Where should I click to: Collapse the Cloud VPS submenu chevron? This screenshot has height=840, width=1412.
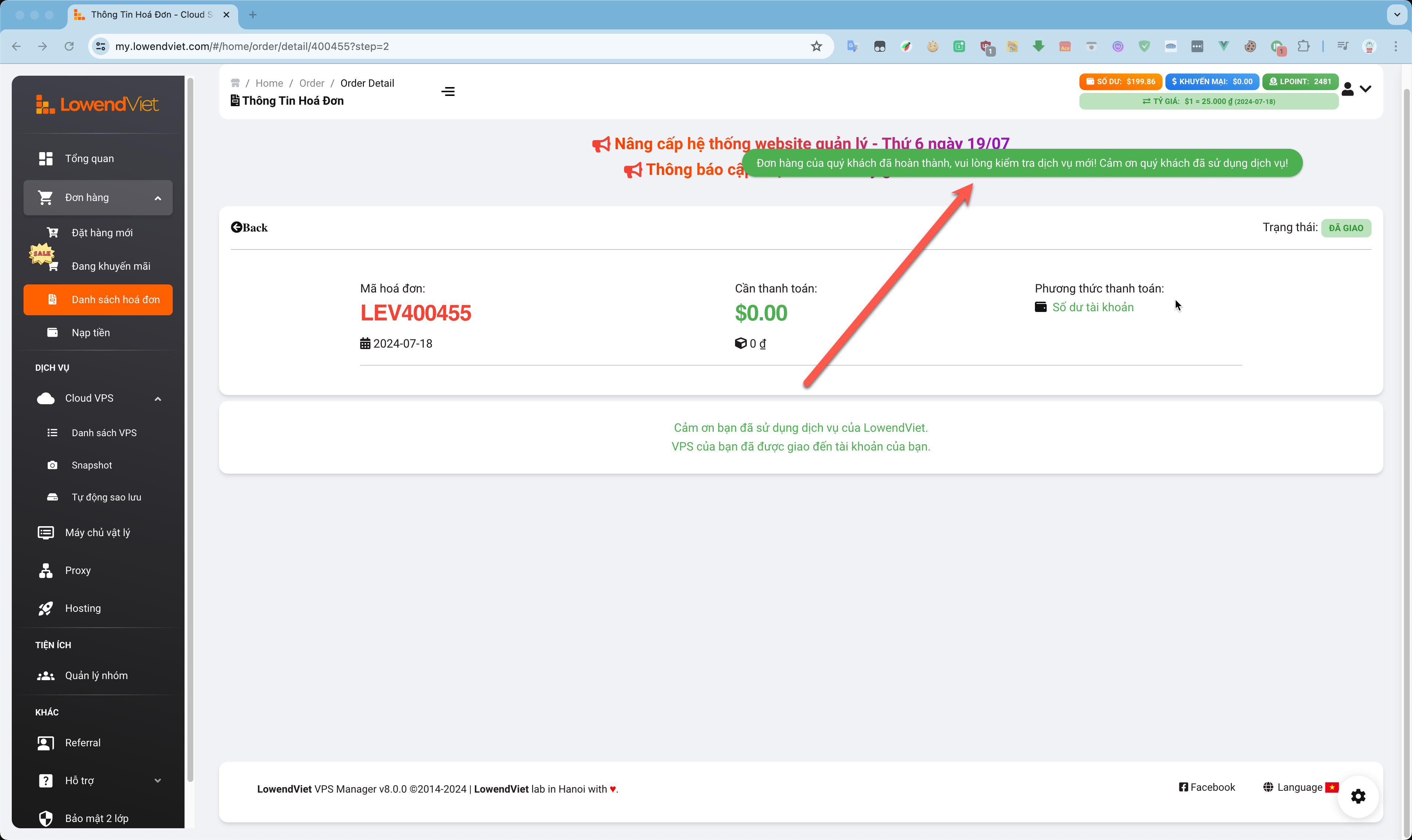pyautogui.click(x=158, y=398)
